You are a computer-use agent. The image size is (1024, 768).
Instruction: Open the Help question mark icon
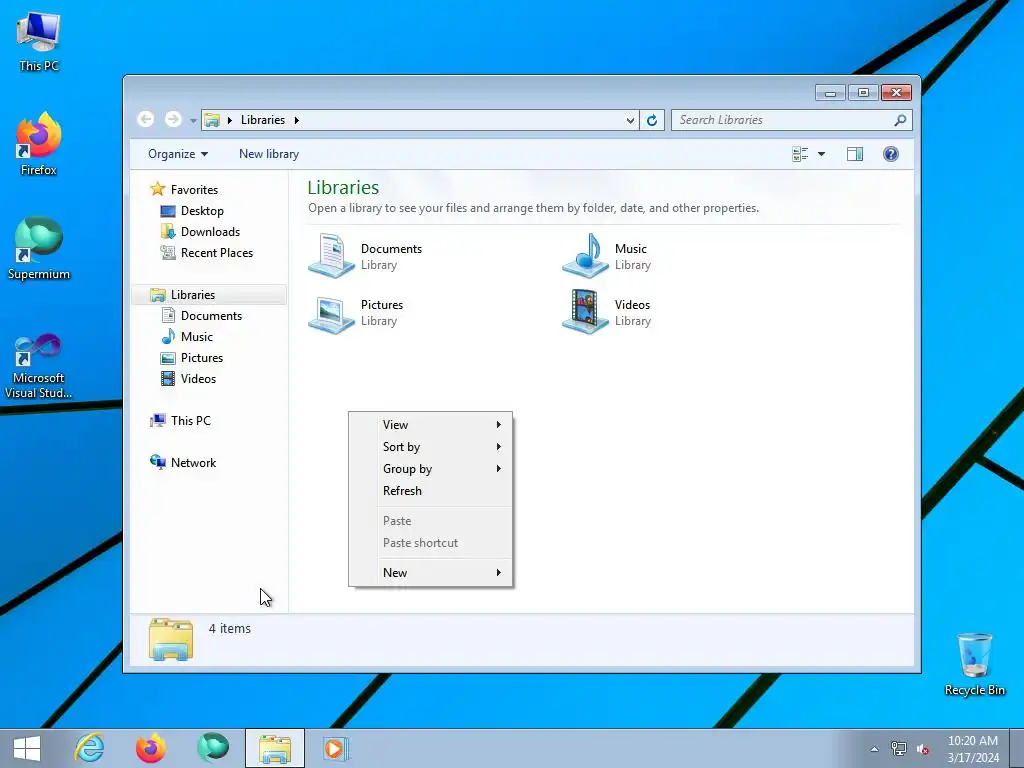coord(891,154)
